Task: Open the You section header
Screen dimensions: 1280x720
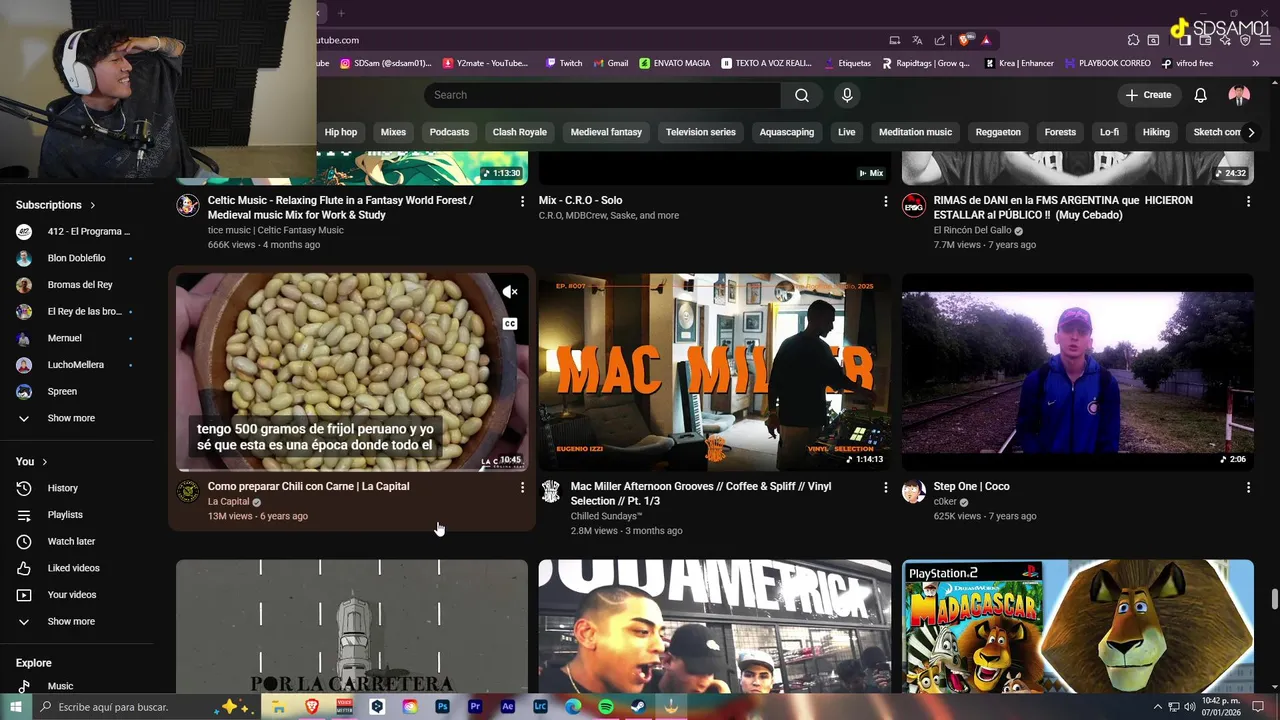Action: click(32, 462)
